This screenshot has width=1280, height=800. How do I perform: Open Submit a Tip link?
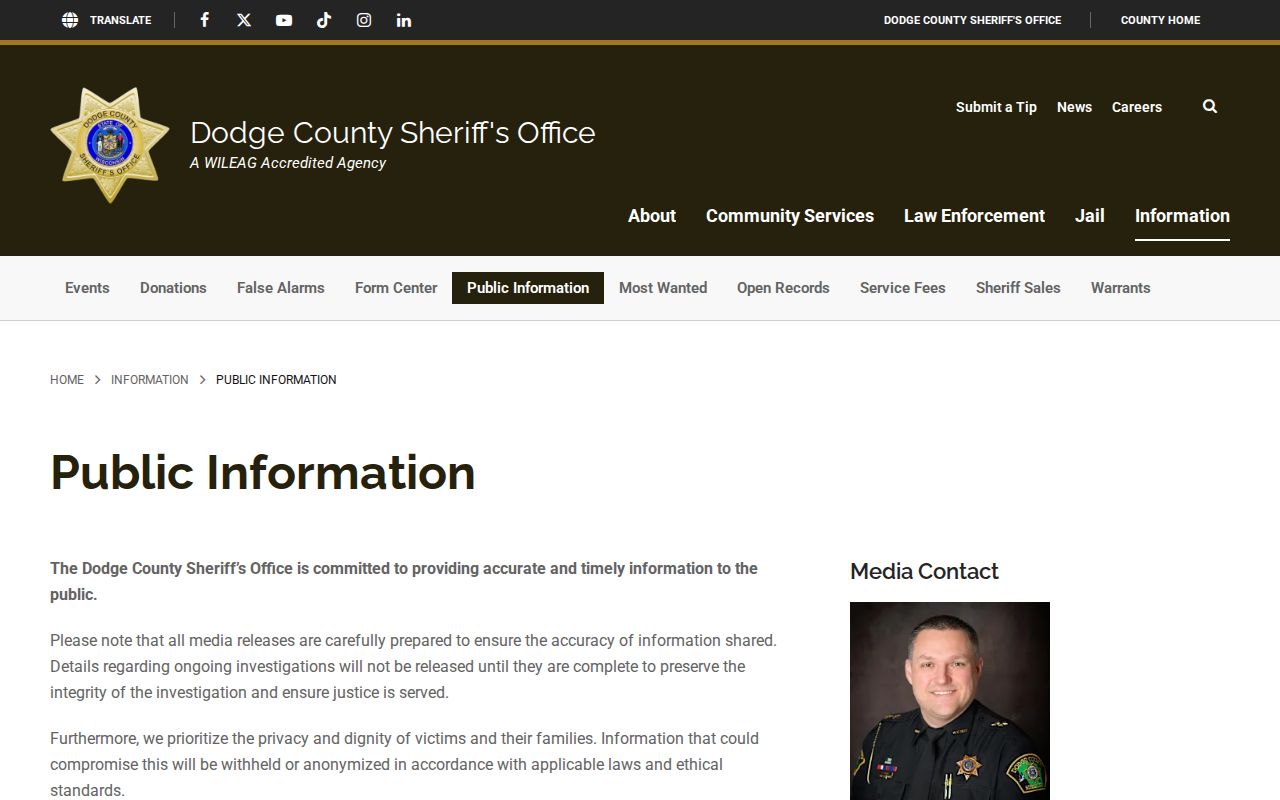[996, 107]
